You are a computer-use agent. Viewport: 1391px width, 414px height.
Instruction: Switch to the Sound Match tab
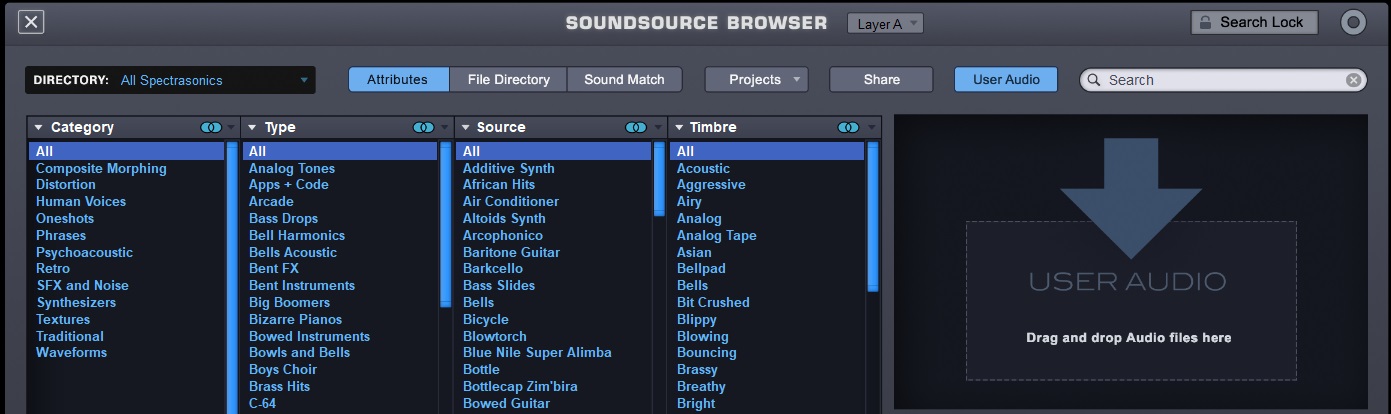(624, 79)
